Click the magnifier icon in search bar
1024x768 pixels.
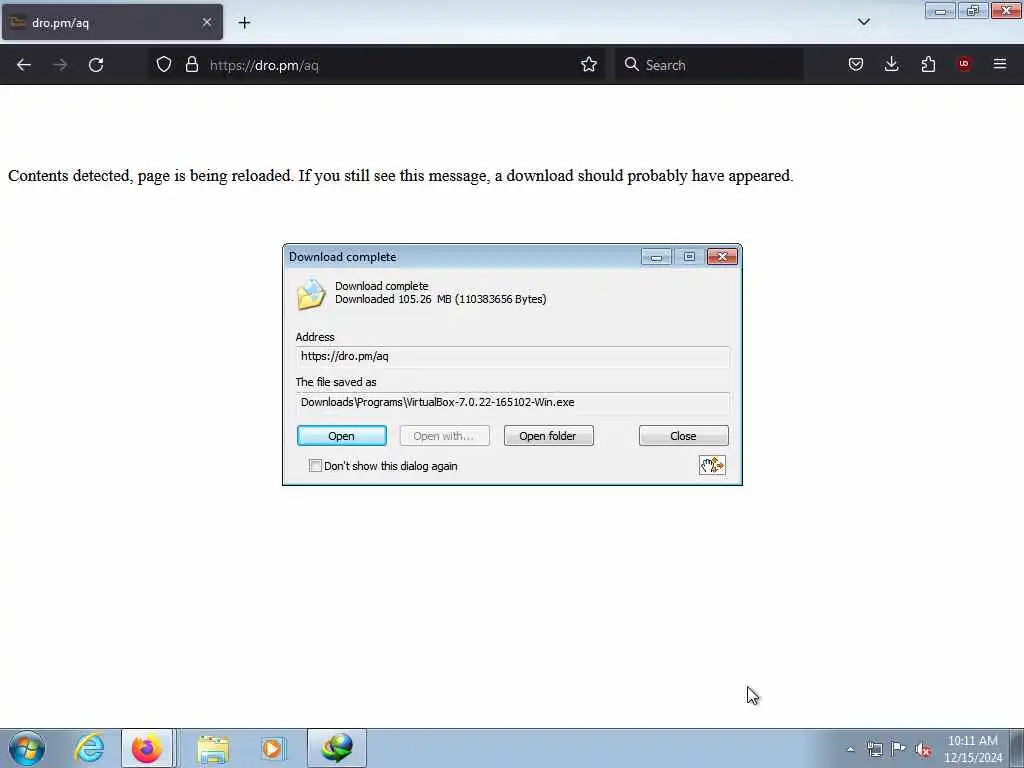(632, 64)
